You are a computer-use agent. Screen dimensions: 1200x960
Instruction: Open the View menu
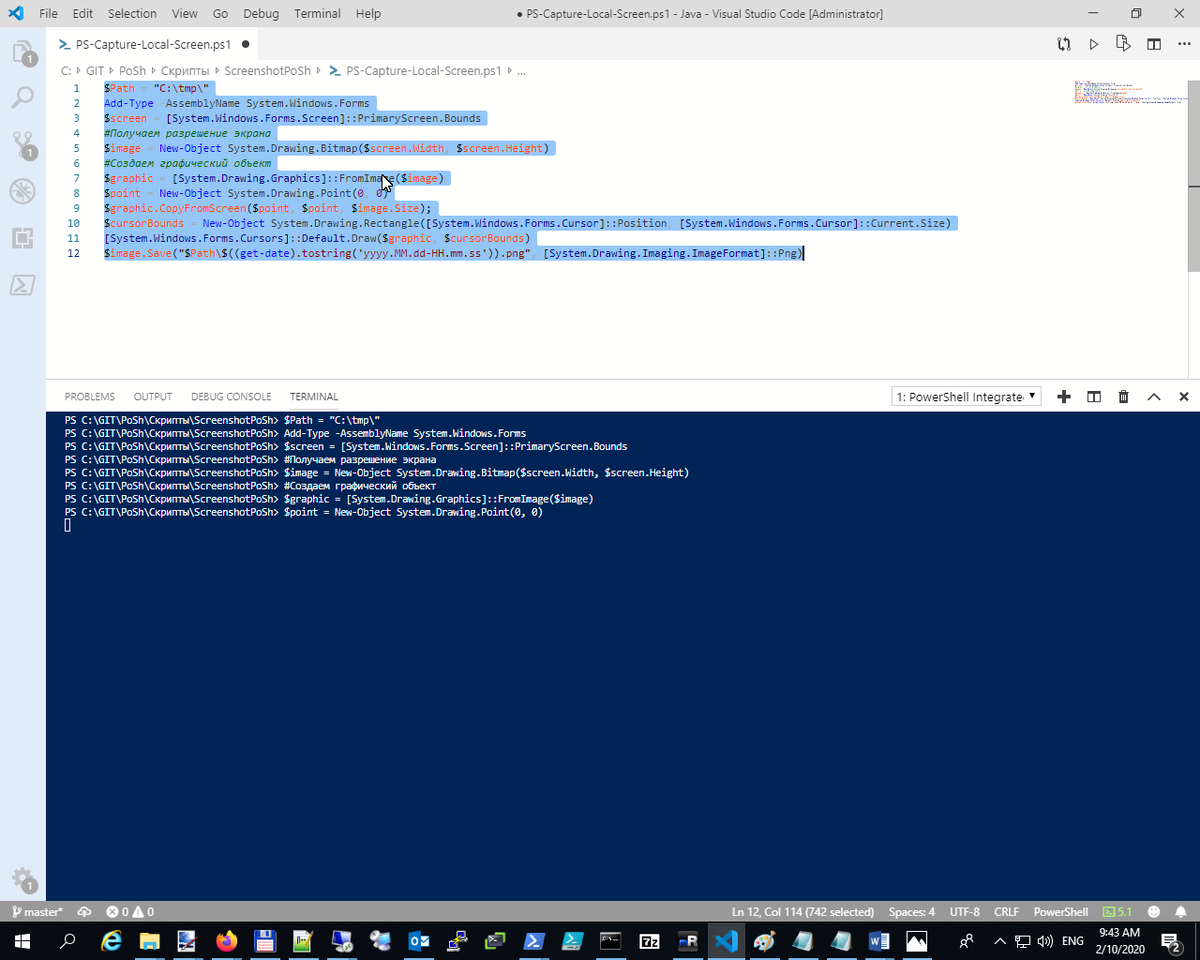click(184, 14)
